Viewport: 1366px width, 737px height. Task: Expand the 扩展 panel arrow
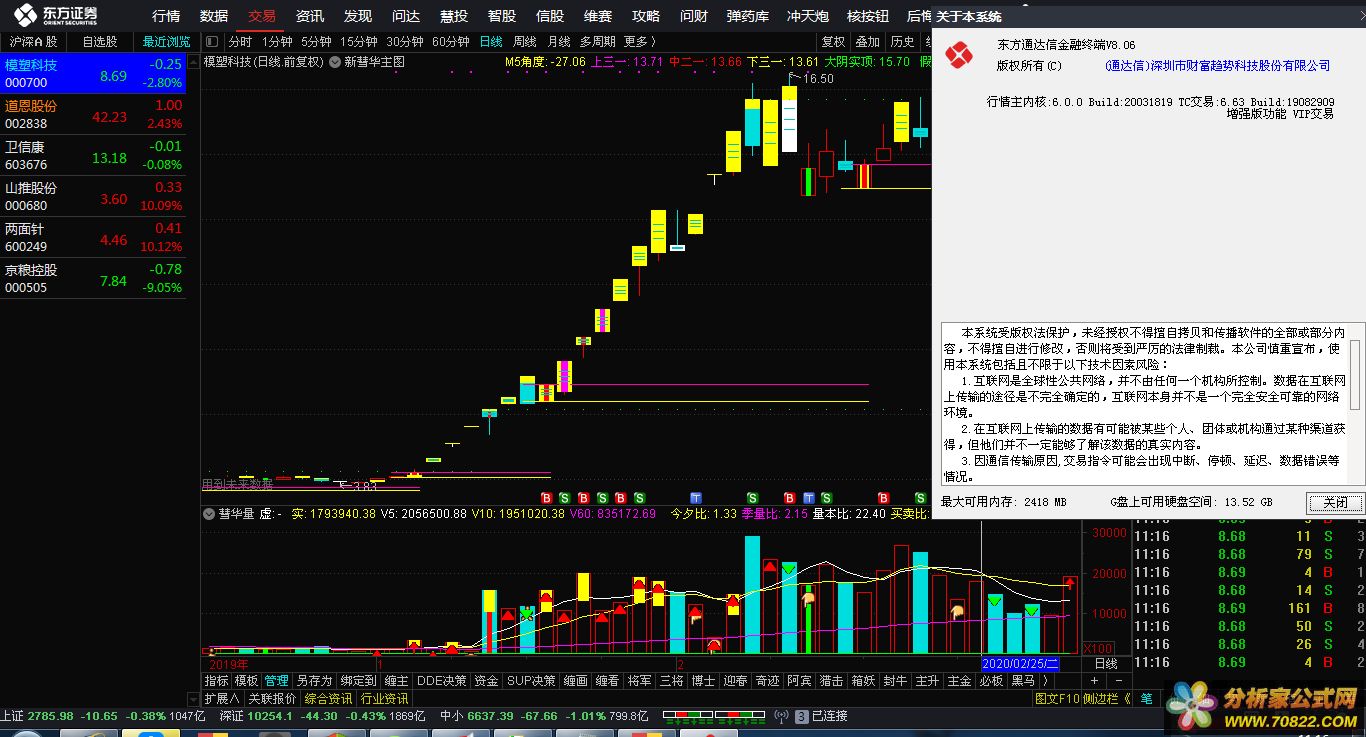click(221, 699)
